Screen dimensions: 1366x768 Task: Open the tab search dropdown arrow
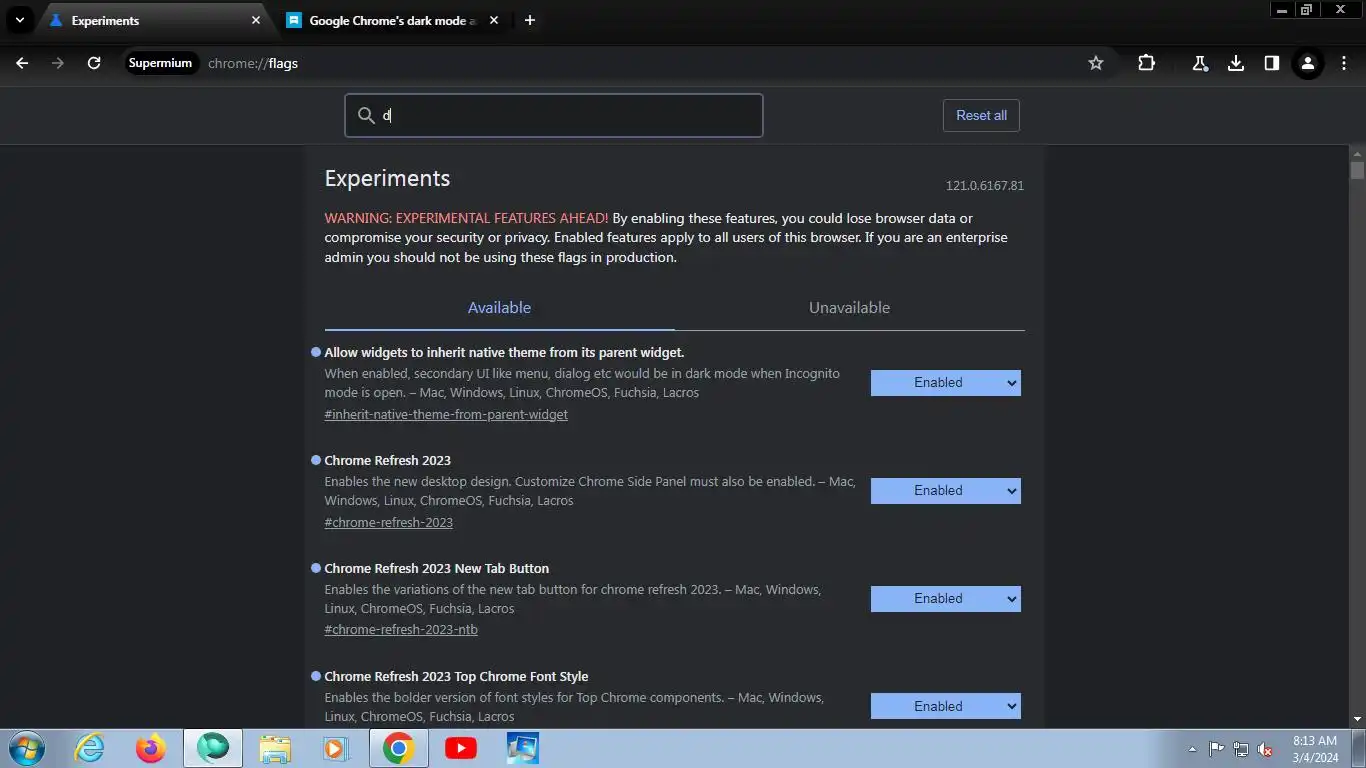tap(19, 20)
